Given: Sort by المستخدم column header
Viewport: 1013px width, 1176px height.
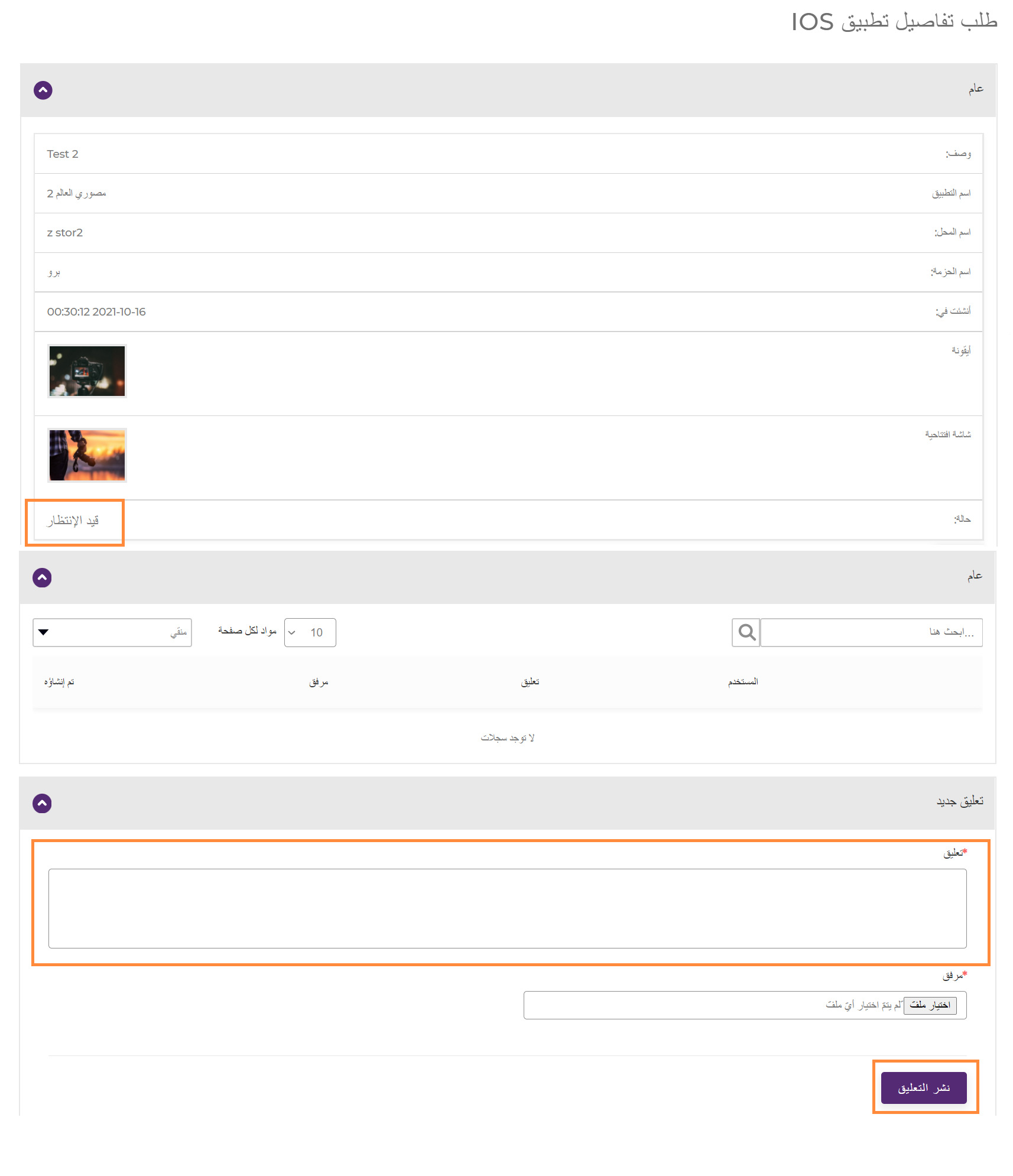Looking at the screenshot, I should (x=743, y=682).
